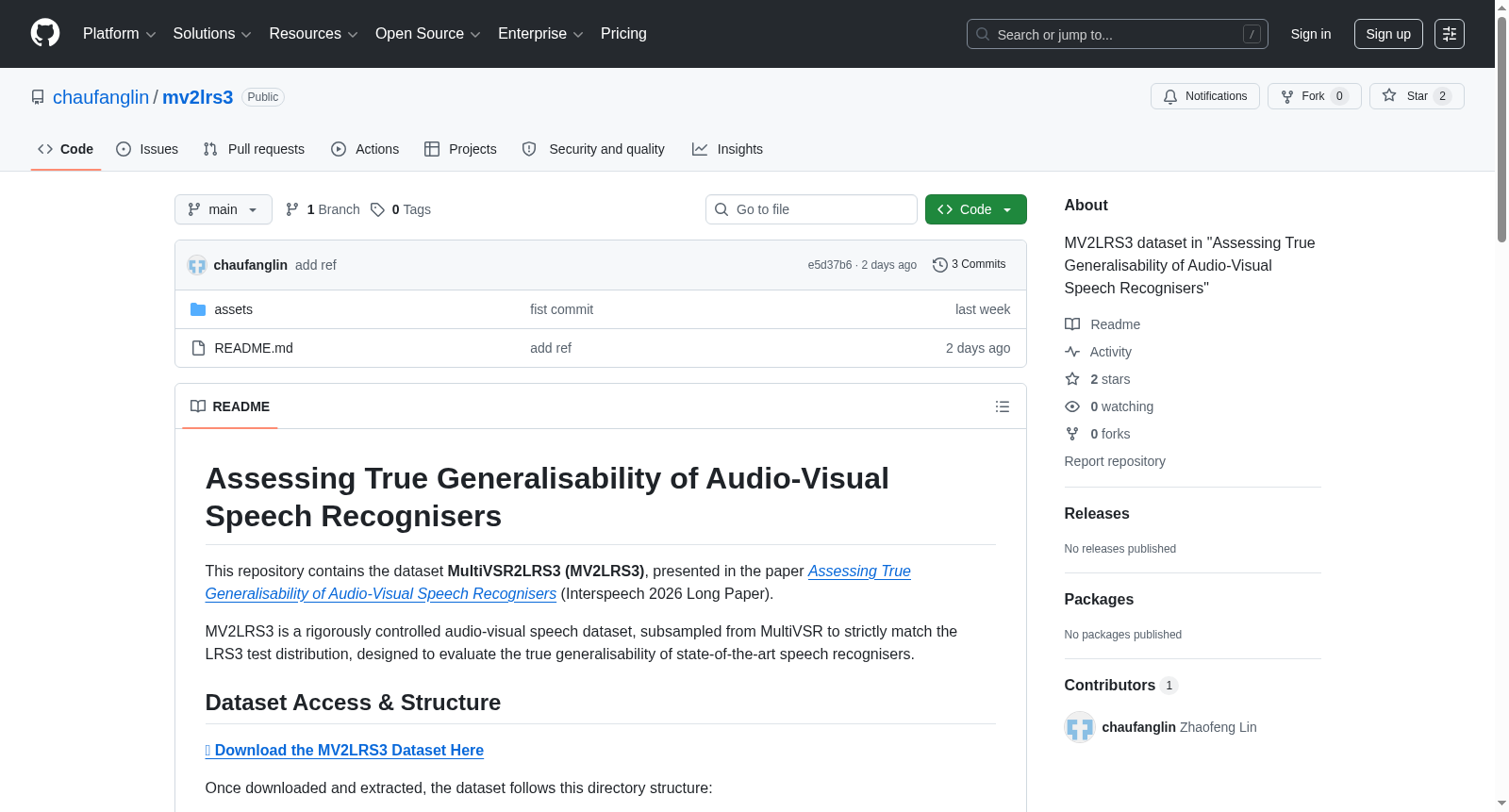Open the green Code dropdown button

976,209
